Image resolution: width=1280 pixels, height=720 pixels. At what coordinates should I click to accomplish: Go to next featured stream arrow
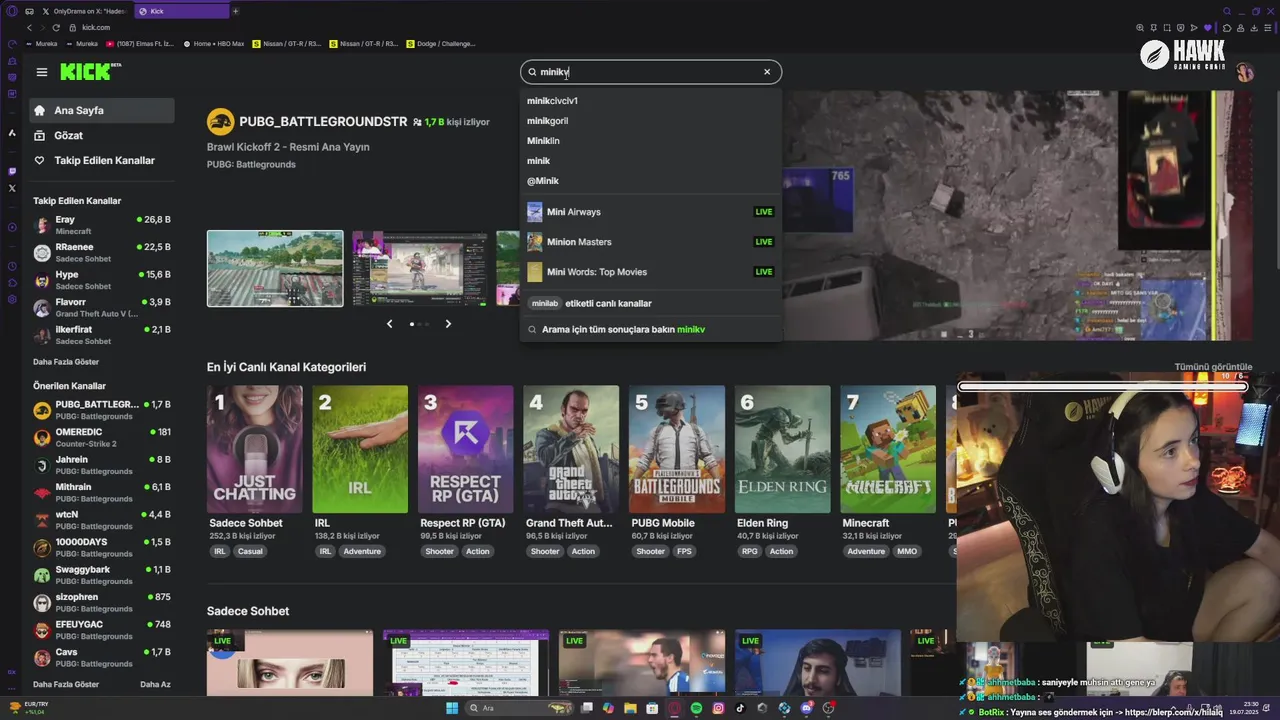point(448,324)
